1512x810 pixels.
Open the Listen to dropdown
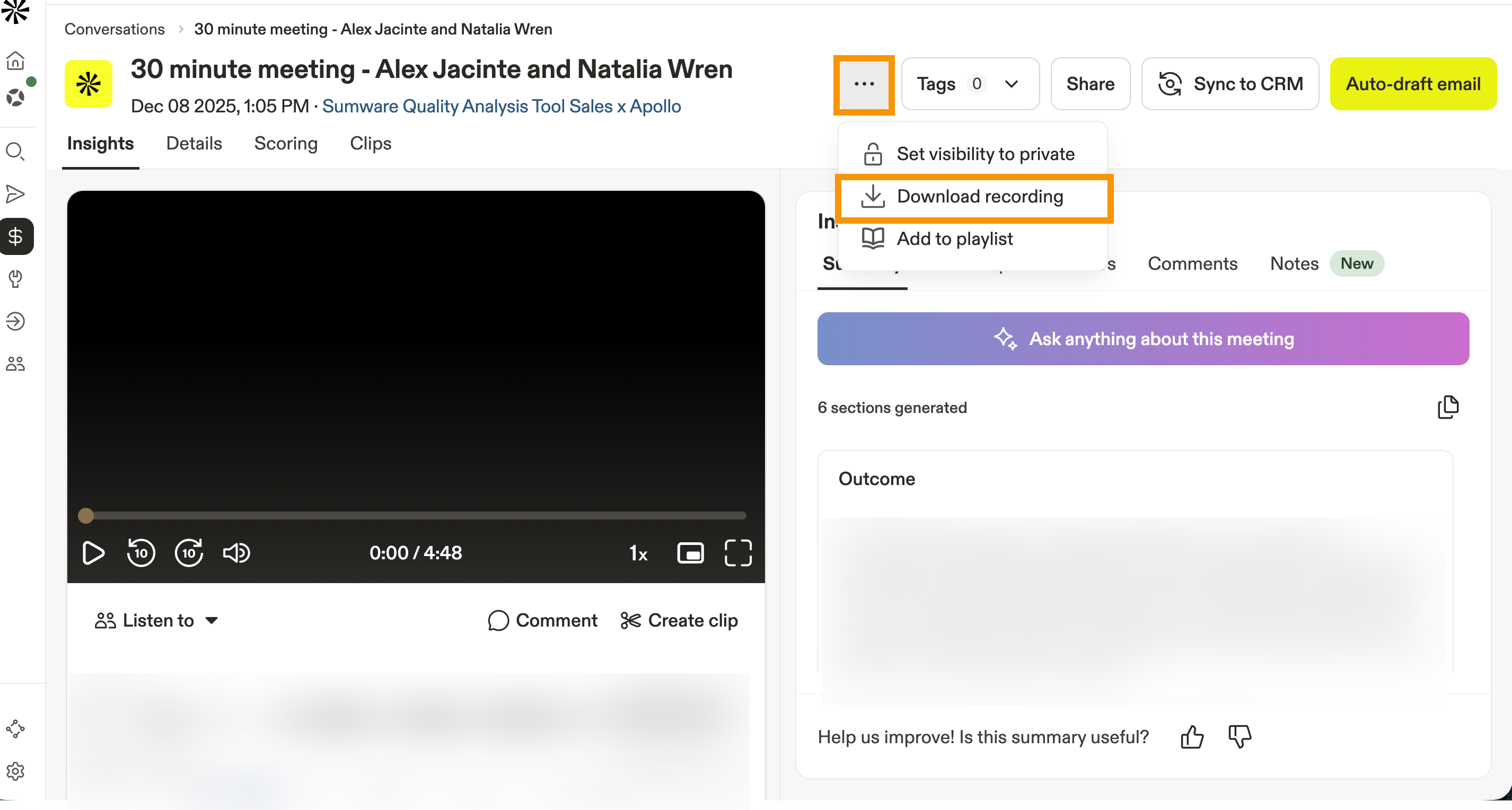pyautogui.click(x=157, y=620)
